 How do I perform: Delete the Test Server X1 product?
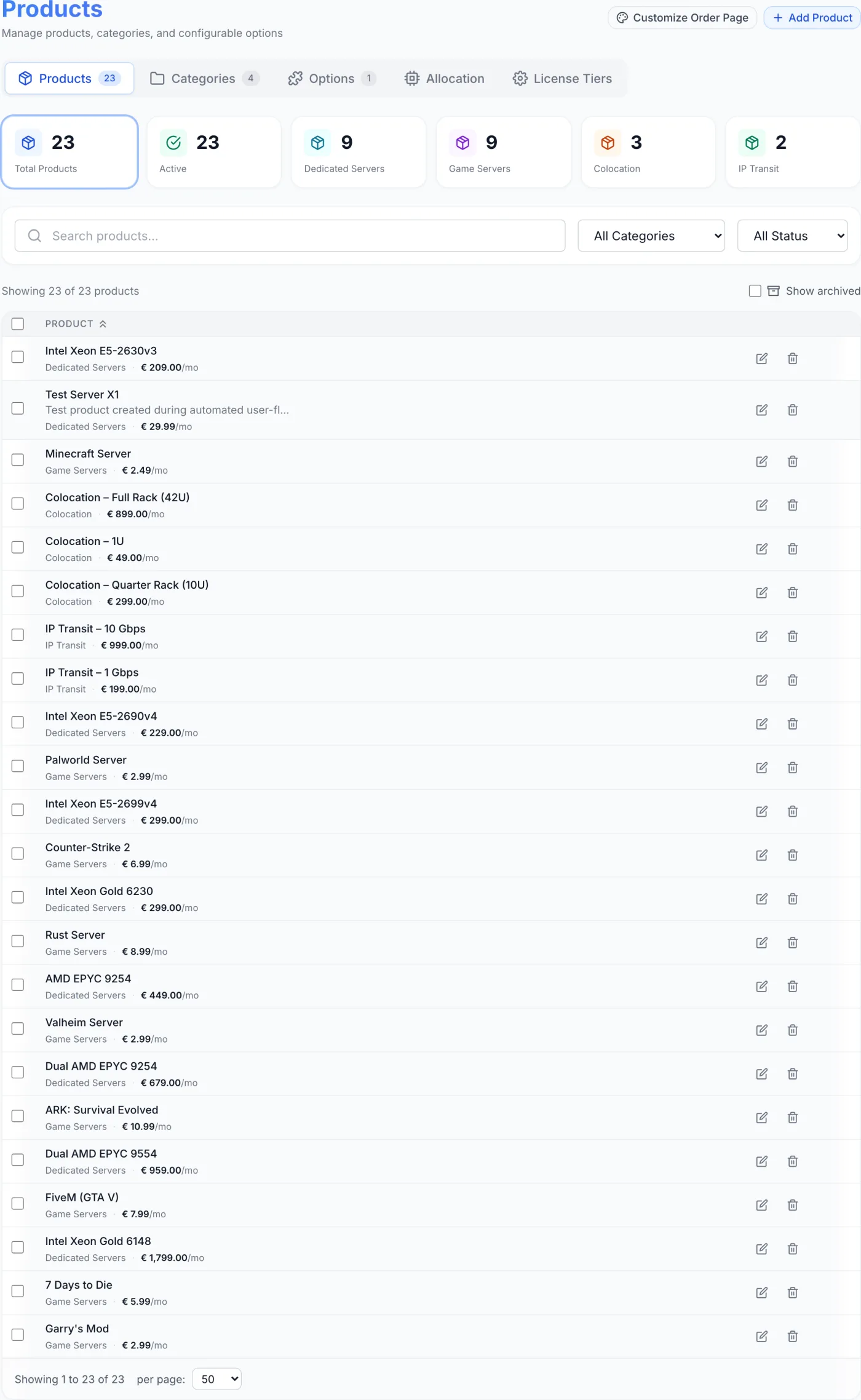792,410
